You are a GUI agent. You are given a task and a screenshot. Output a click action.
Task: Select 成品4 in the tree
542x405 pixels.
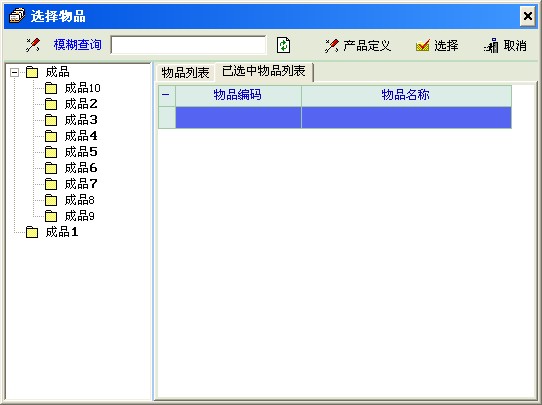coord(81,136)
